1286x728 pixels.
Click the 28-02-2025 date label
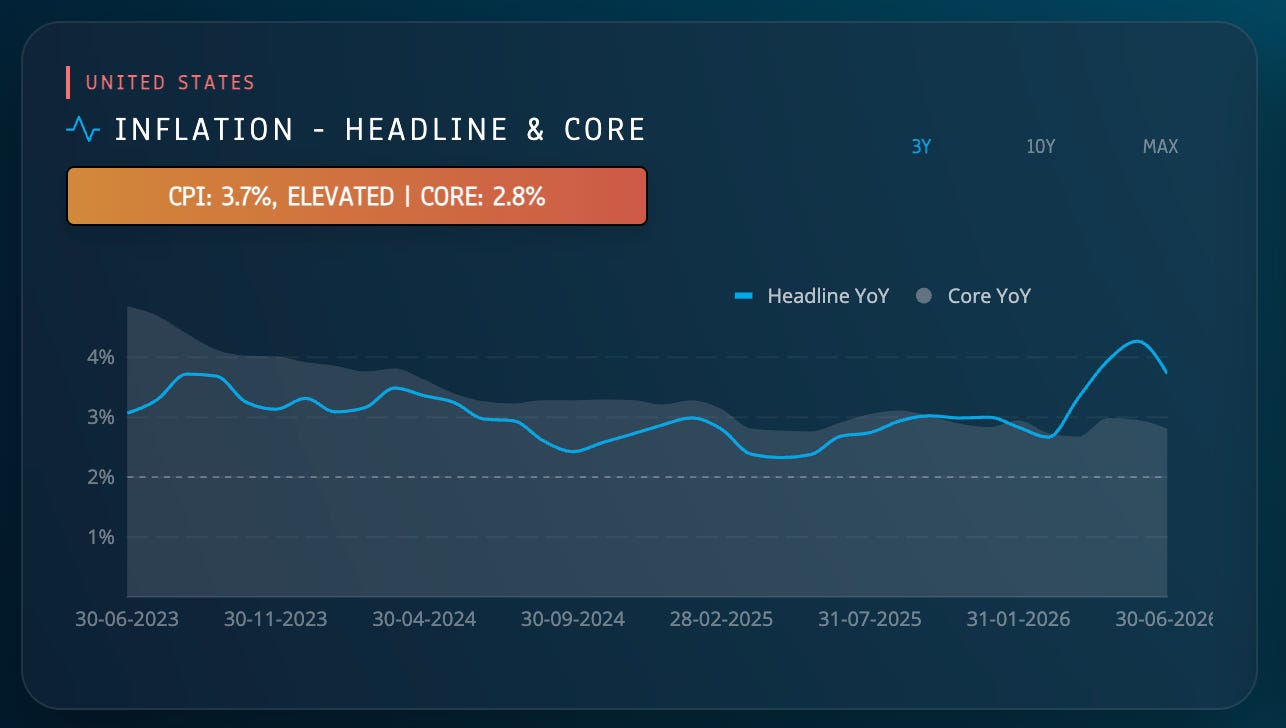[721, 619]
